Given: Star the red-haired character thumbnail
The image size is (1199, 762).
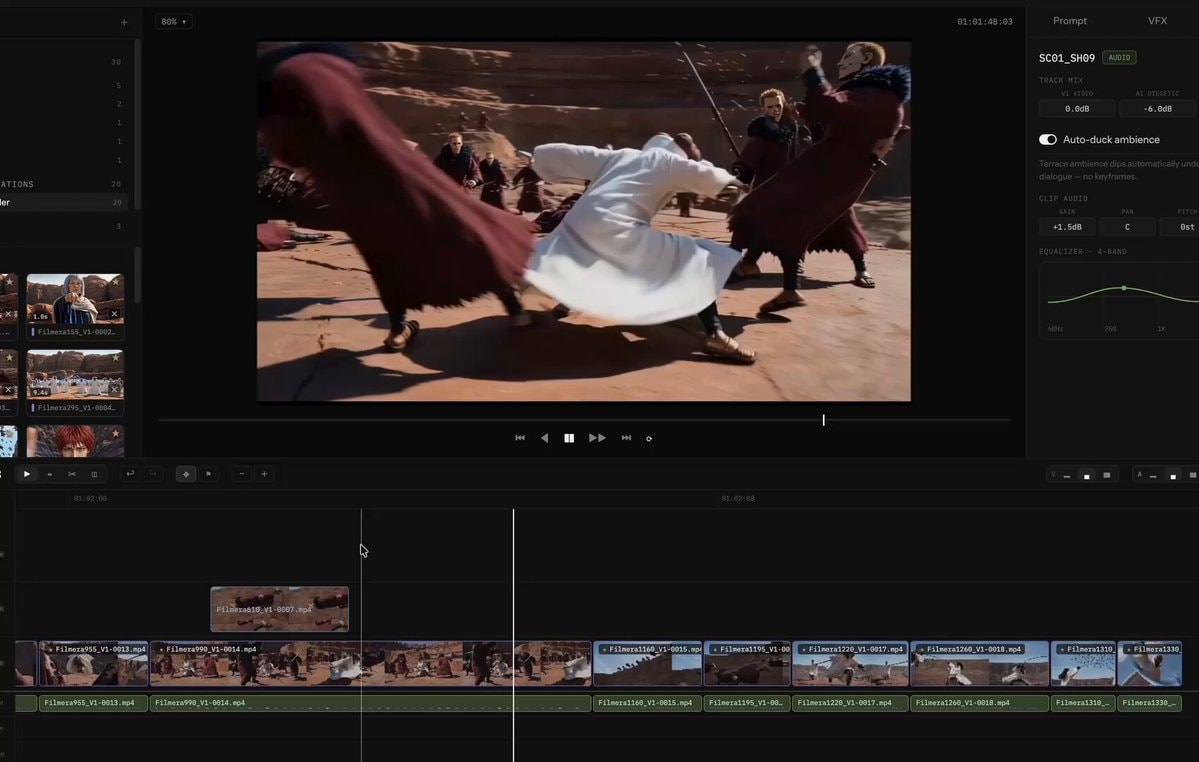Looking at the screenshot, I should pyautogui.click(x=115, y=433).
